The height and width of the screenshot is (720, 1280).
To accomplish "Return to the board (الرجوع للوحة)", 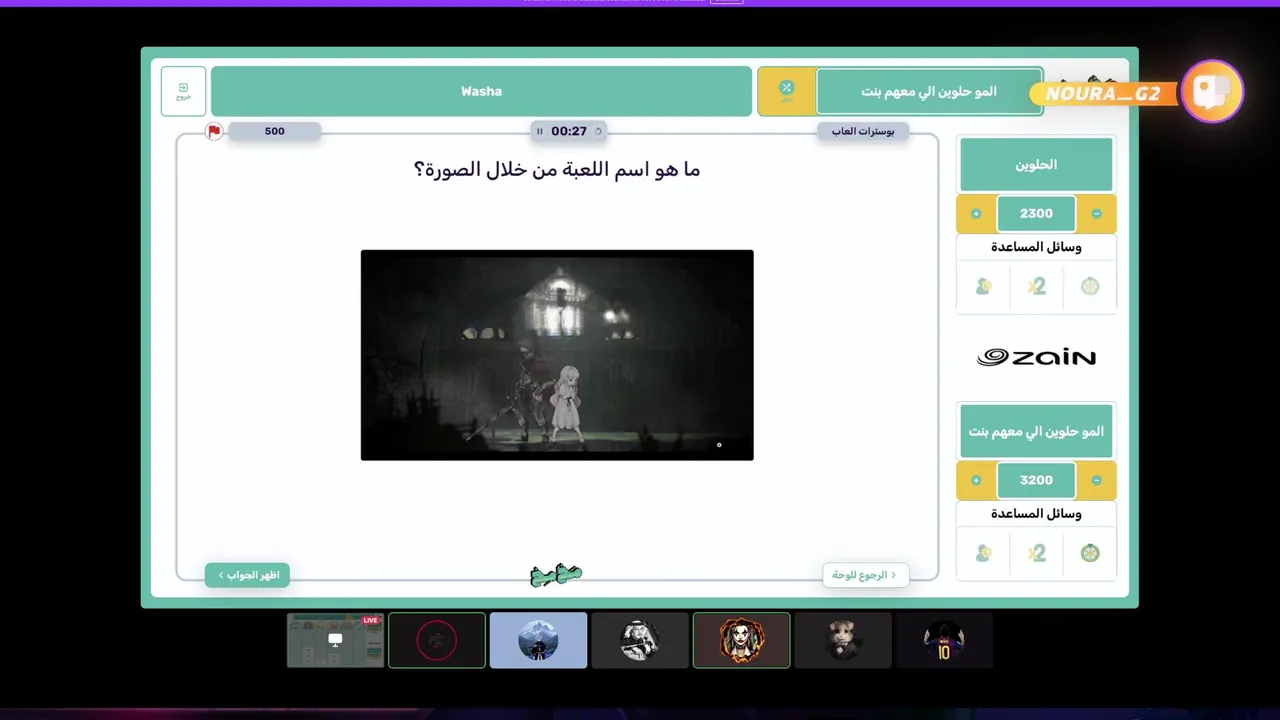I will pos(865,575).
